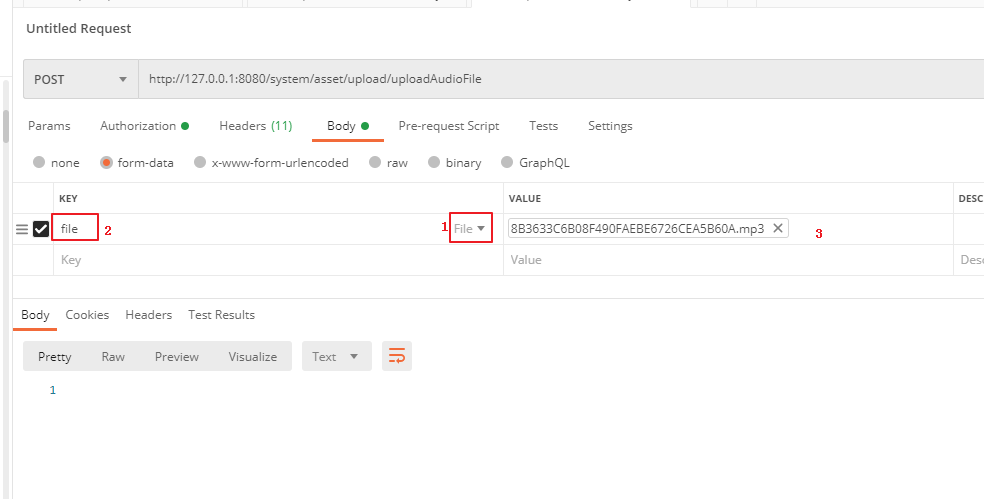Image resolution: width=984 pixels, height=499 pixels.
Task: Click the Raw response view button
Action: 113,356
